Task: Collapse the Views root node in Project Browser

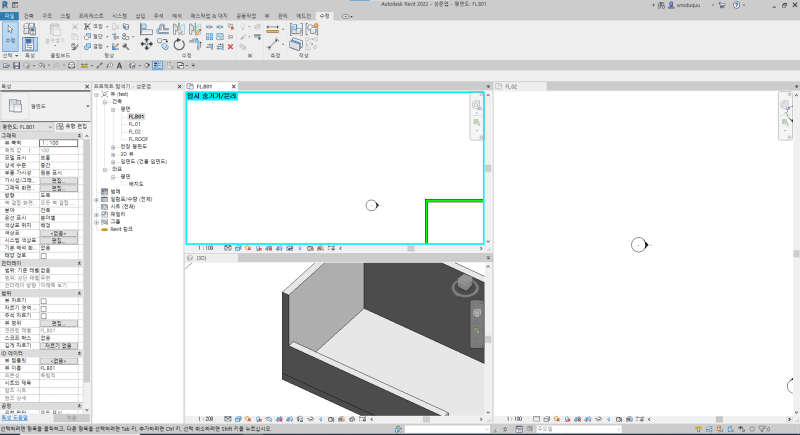Action: click(96, 94)
